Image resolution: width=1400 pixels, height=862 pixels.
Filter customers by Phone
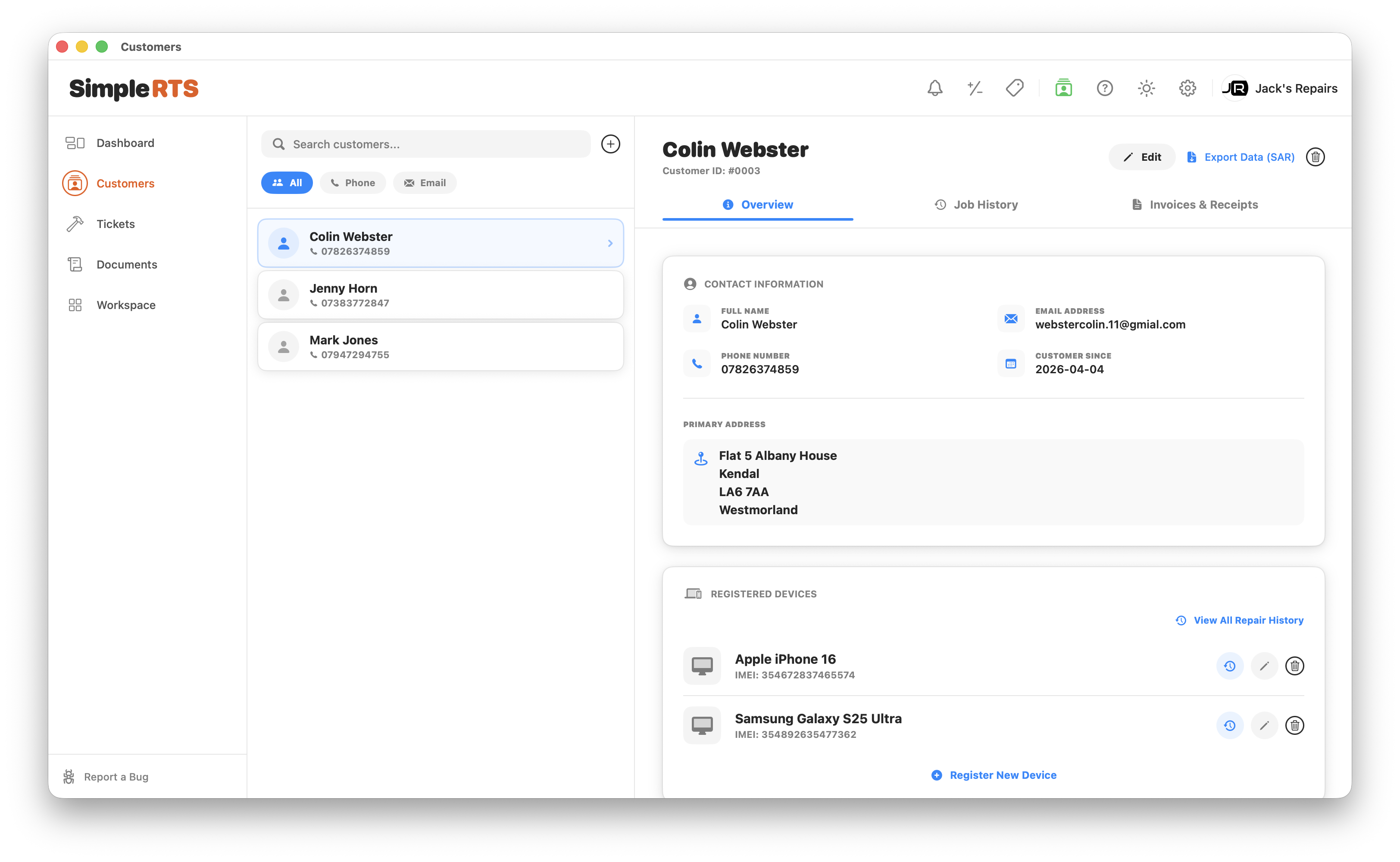pyautogui.click(x=352, y=182)
